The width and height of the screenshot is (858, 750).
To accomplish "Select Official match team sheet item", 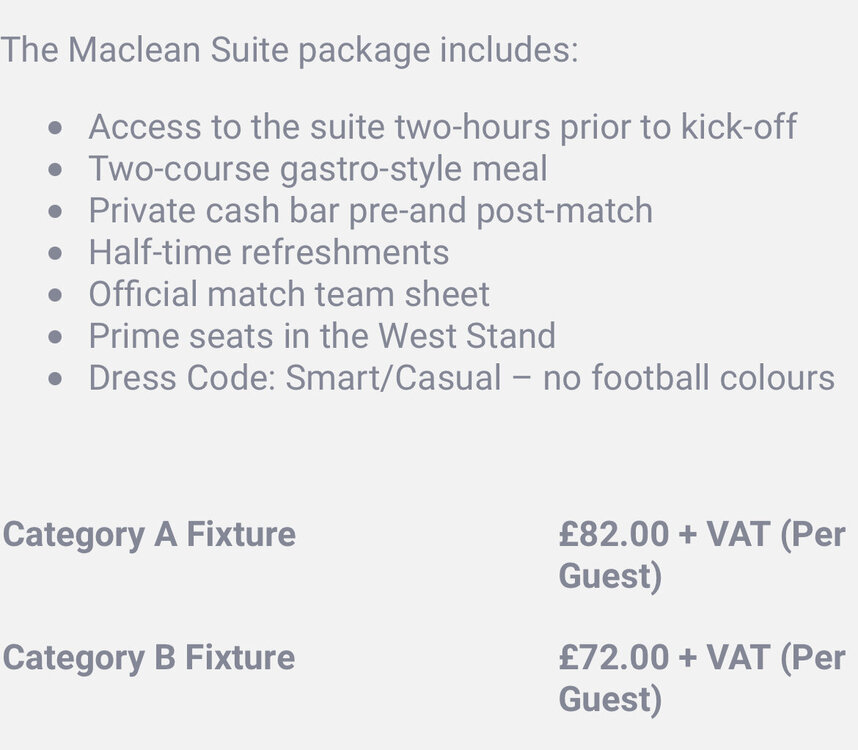I will click(289, 294).
